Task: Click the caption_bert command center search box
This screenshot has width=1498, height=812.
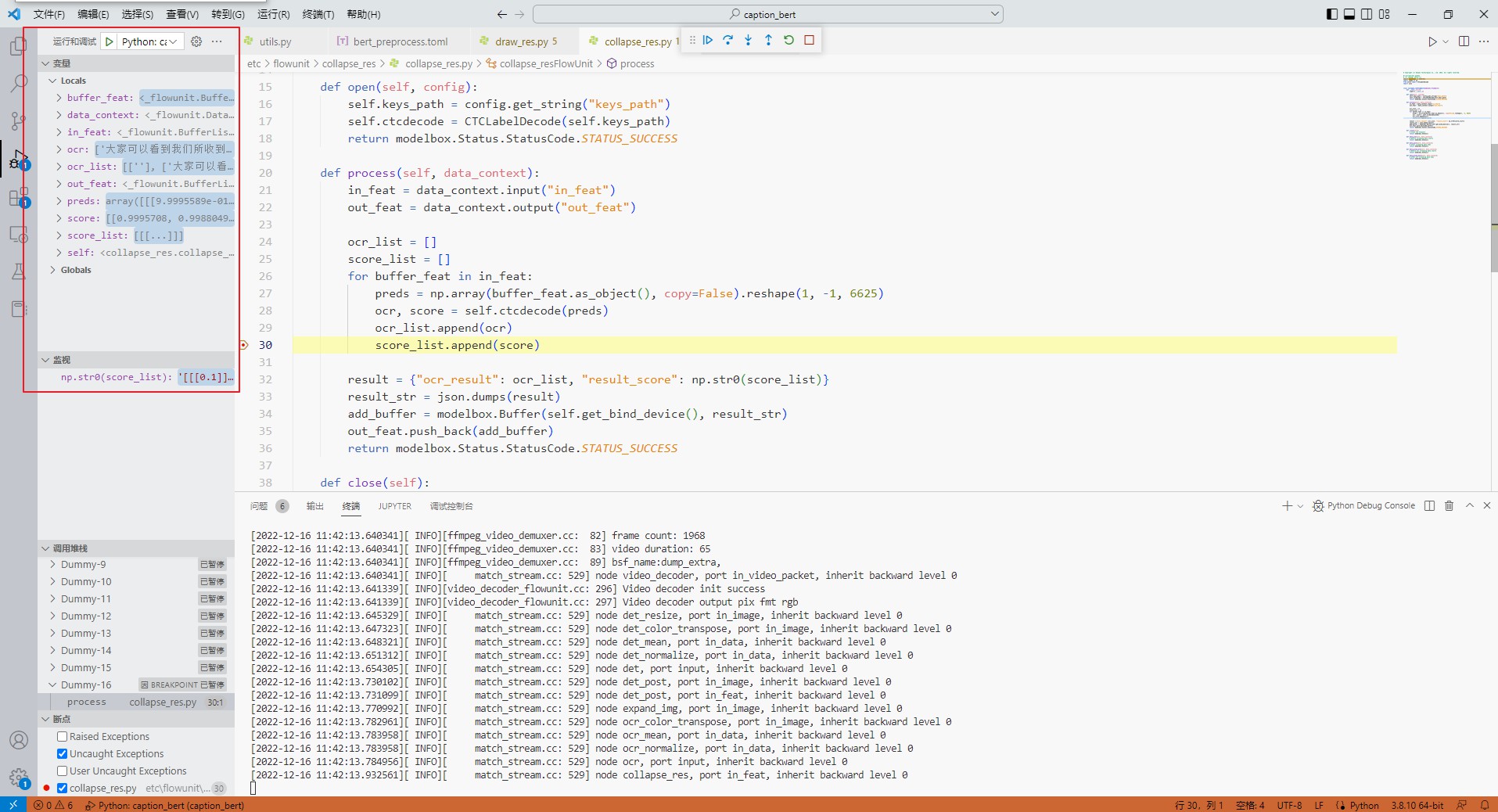Action: 768,14
